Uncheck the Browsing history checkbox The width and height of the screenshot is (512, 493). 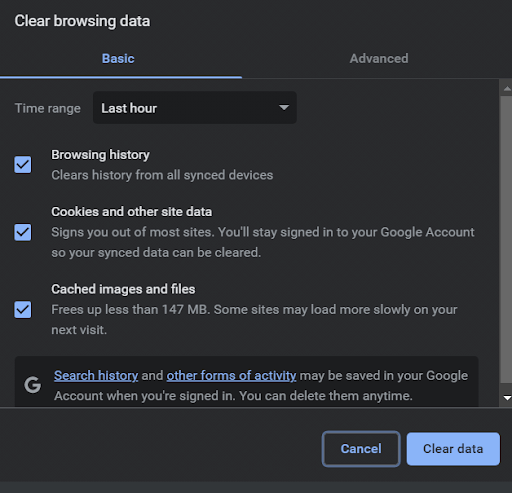(x=23, y=165)
